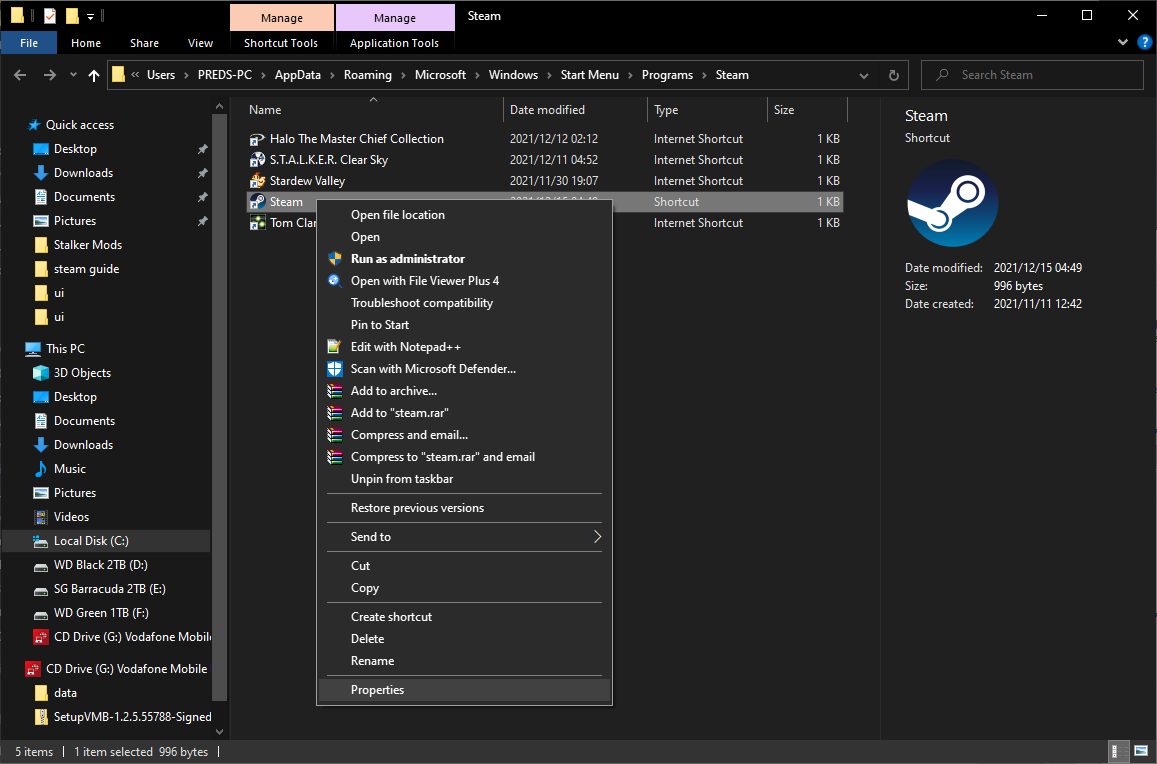This screenshot has height=764, width=1157.
Task: Click the Notepad++ icon in the context menu
Action: 335,346
